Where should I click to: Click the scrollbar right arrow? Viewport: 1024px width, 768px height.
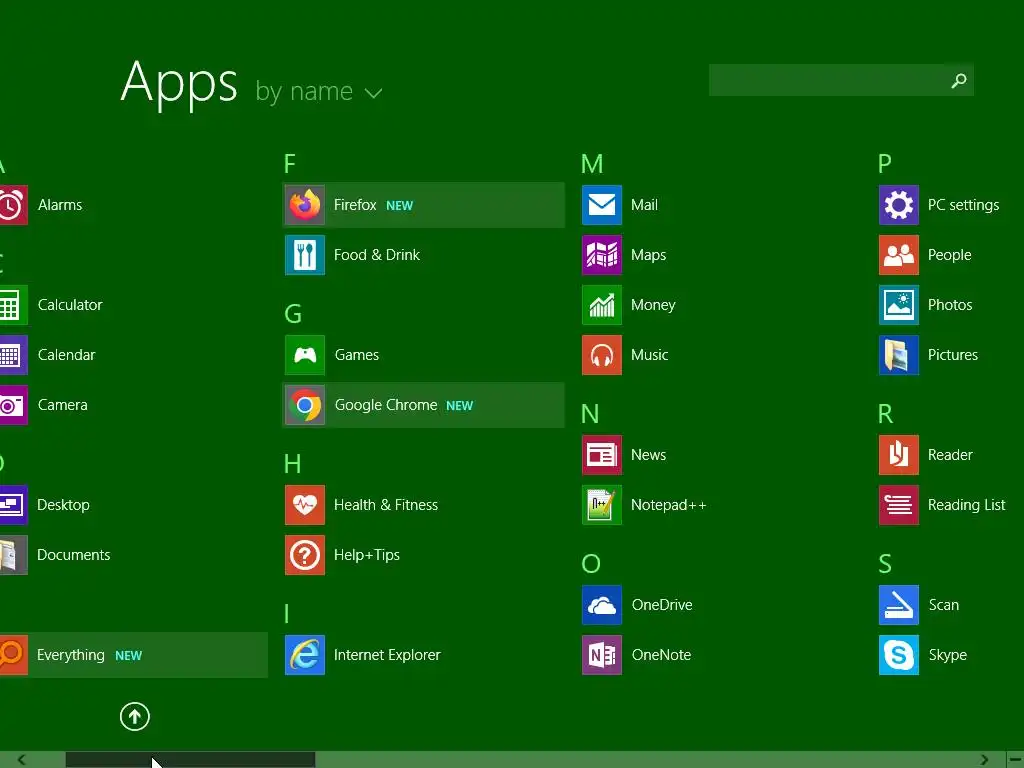(984, 760)
